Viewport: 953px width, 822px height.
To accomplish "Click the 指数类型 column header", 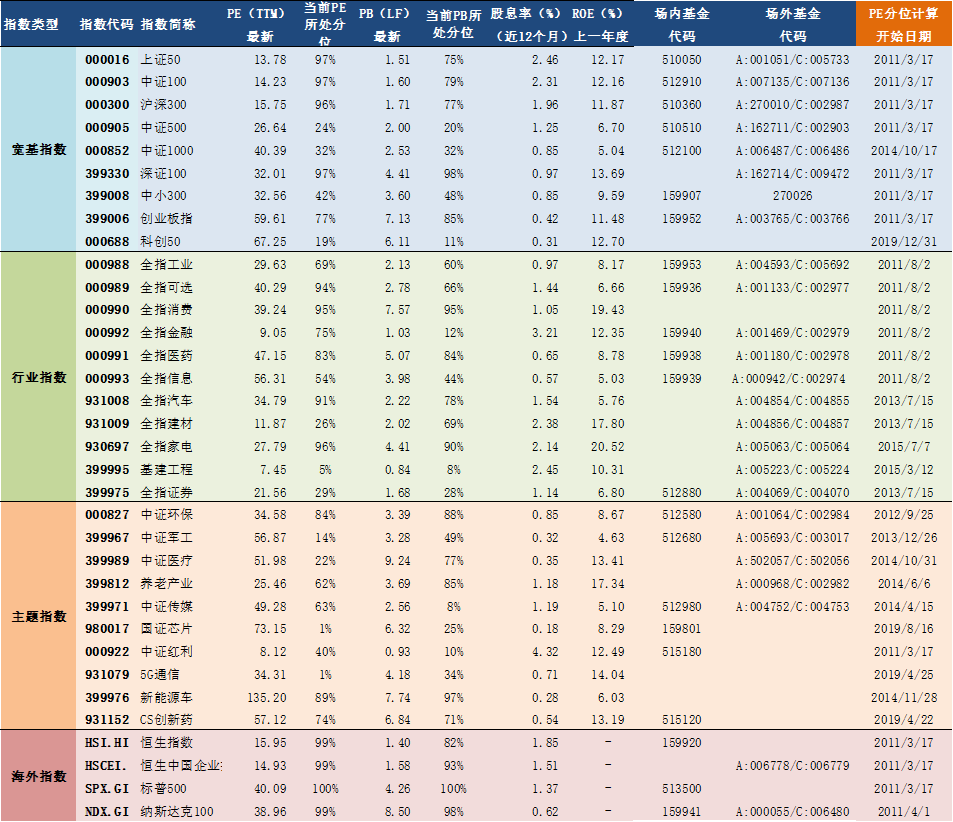I will (x=31, y=24).
